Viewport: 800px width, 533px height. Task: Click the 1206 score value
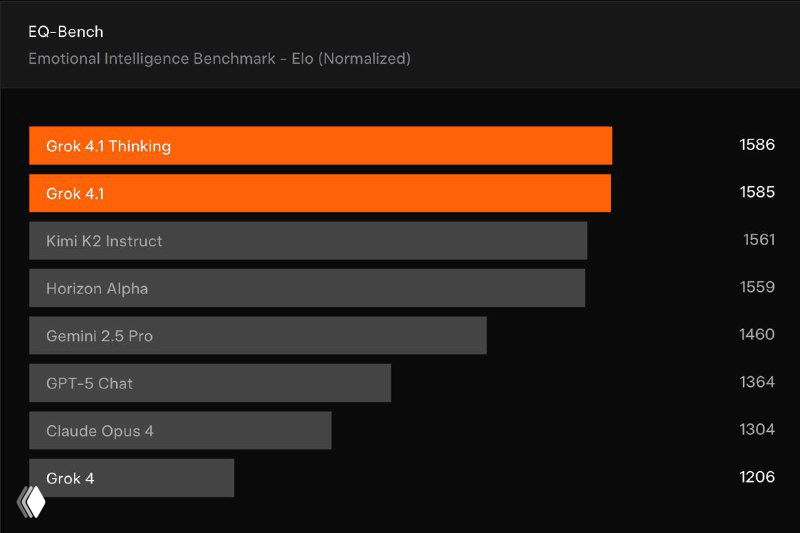(x=757, y=477)
